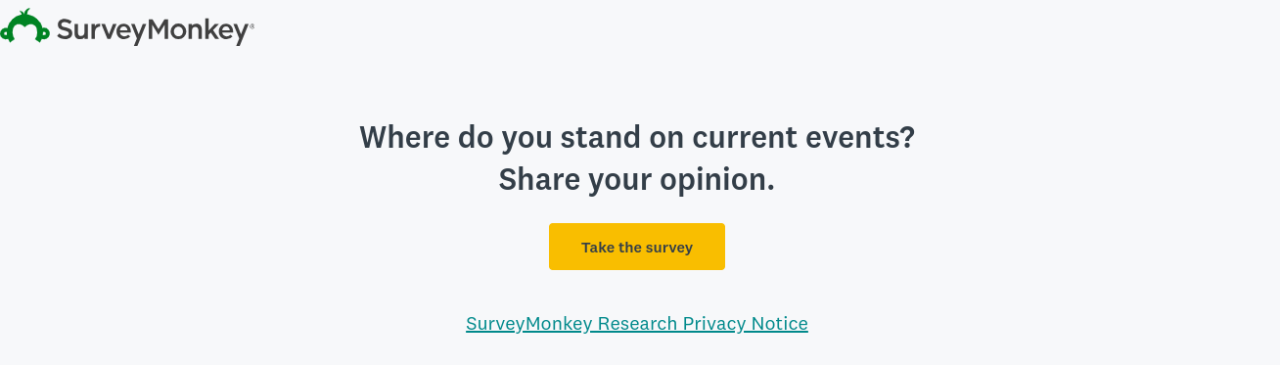
Task: Click the Take the survey label text
Action: click(x=637, y=247)
